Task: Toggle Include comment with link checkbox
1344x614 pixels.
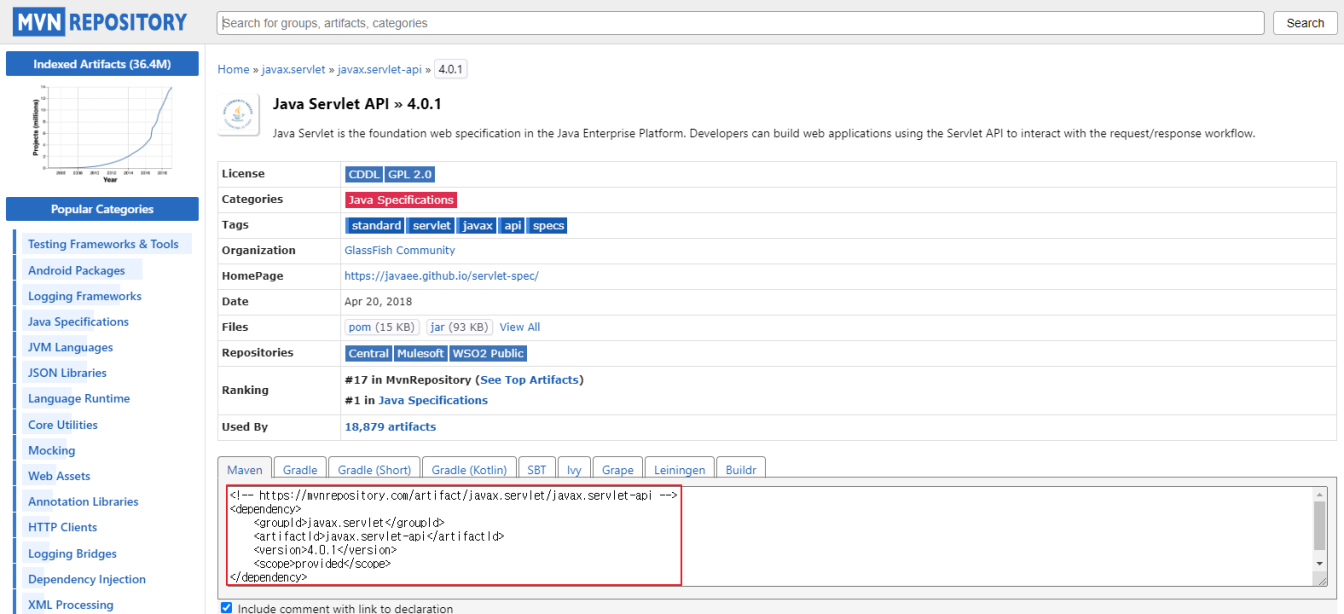Action: click(226, 608)
